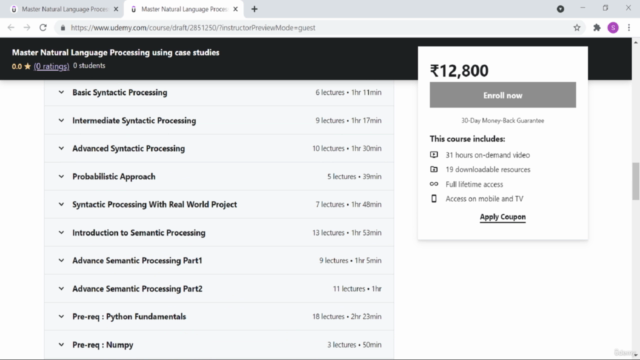Open the Apply Coupon link
The width and height of the screenshot is (640, 360).
(x=502, y=217)
